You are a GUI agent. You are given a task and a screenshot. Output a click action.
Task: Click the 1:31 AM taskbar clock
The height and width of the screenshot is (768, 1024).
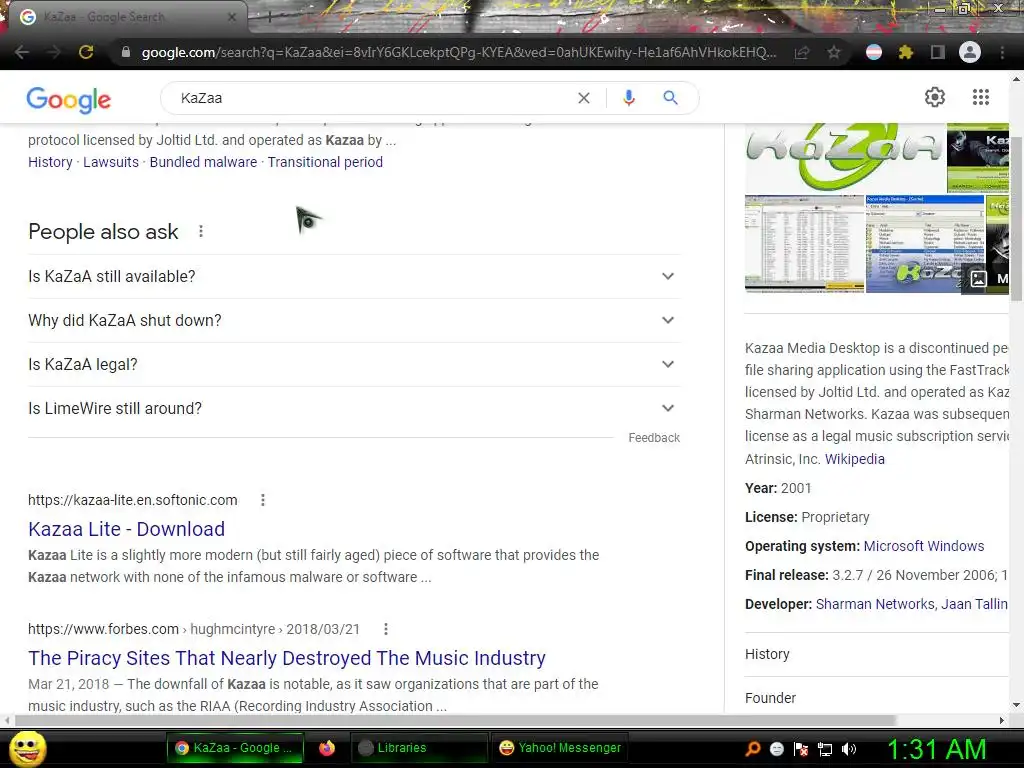tap(936, 749)
